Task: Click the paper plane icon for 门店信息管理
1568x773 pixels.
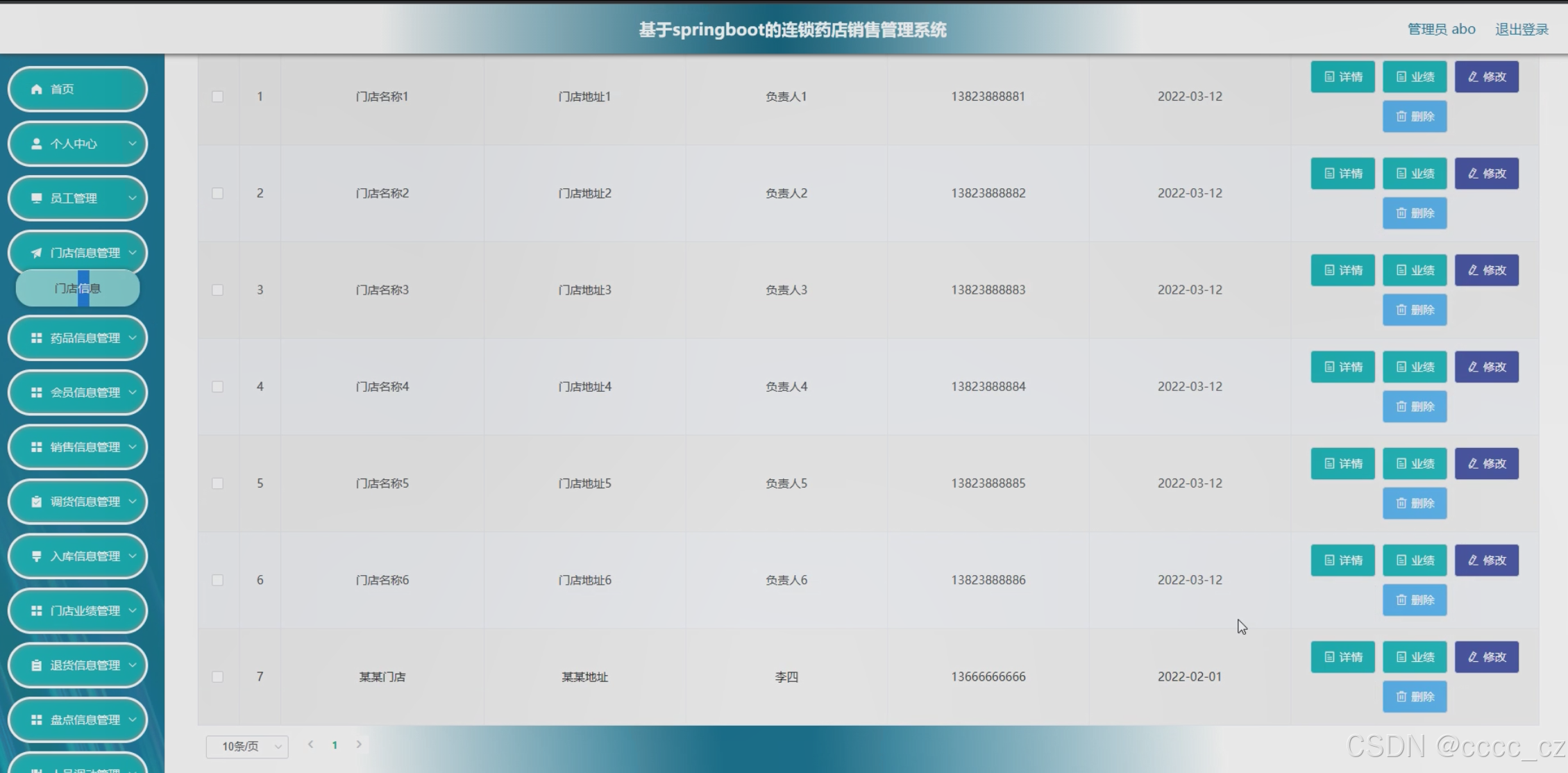Action: tap(37, 253)
